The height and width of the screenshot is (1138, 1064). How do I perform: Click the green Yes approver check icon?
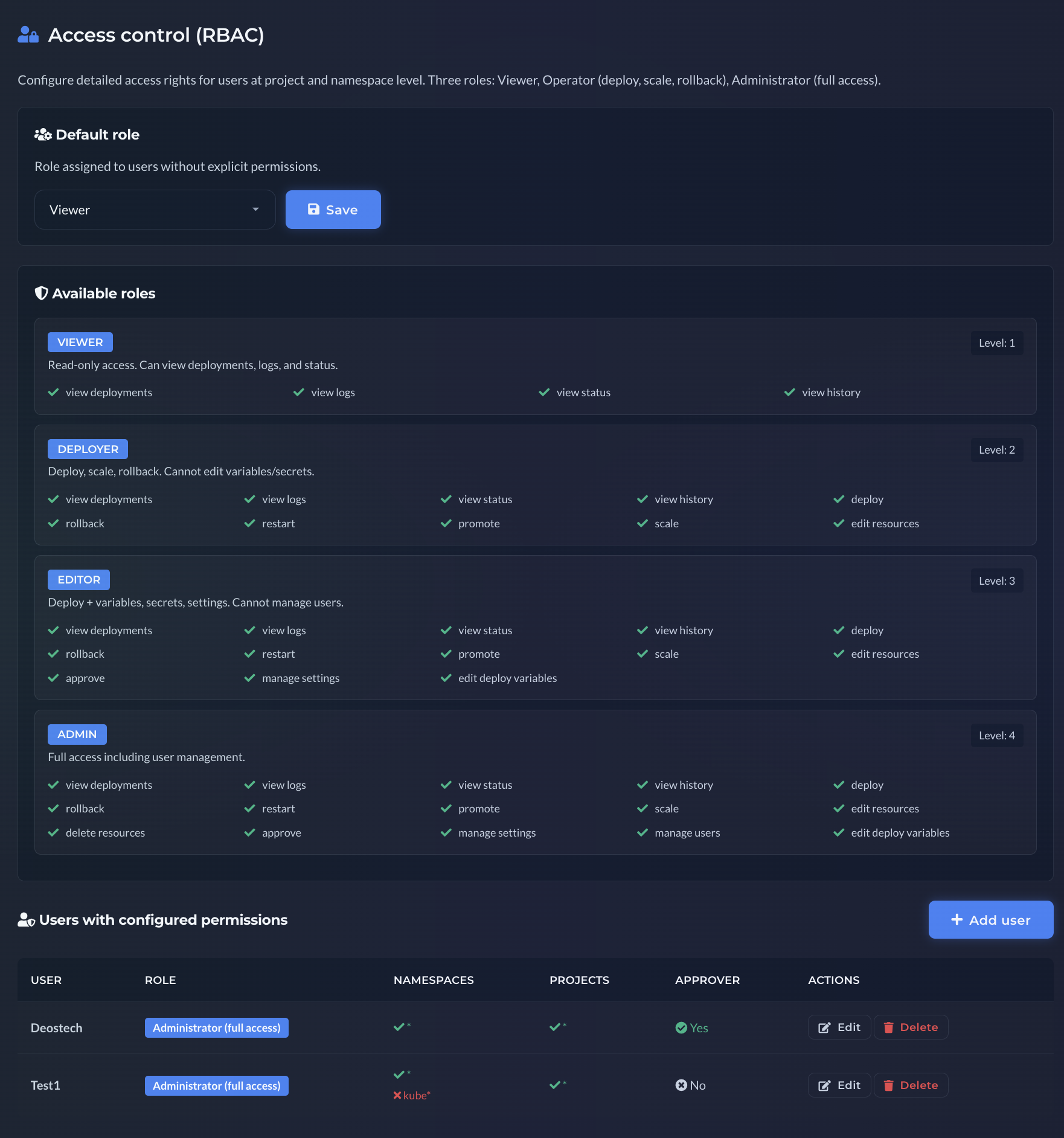point(681,1028)
